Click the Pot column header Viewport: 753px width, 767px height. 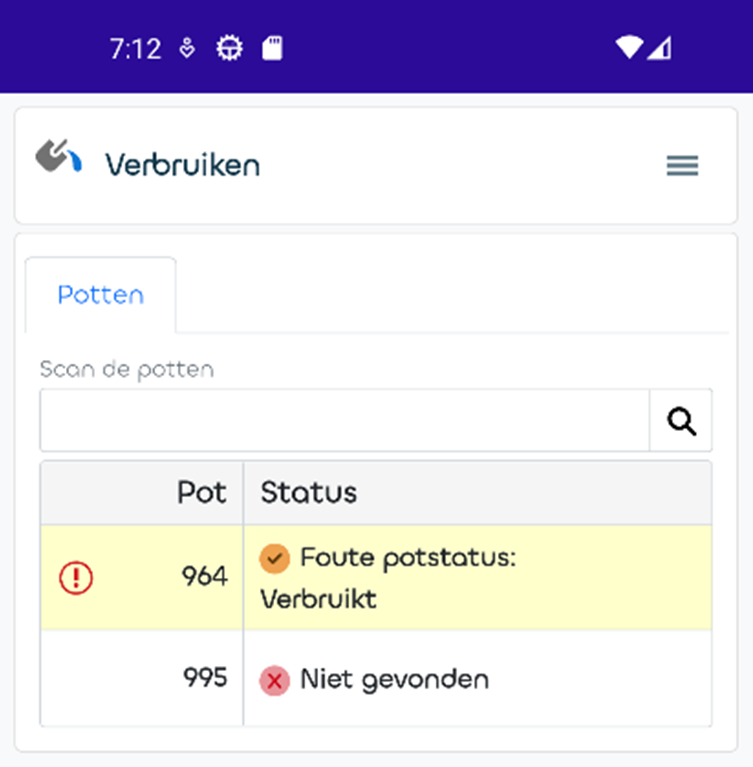(x=202, y=492)
